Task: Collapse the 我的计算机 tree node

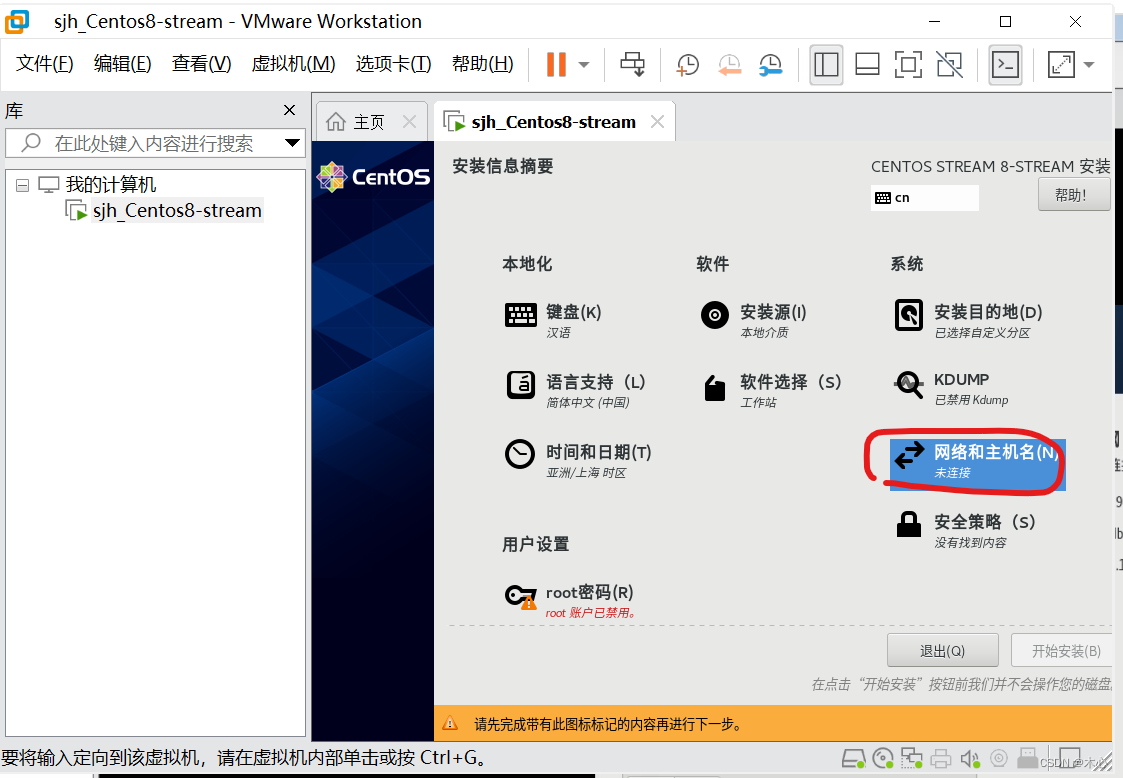Action: (x=22, y=186)
